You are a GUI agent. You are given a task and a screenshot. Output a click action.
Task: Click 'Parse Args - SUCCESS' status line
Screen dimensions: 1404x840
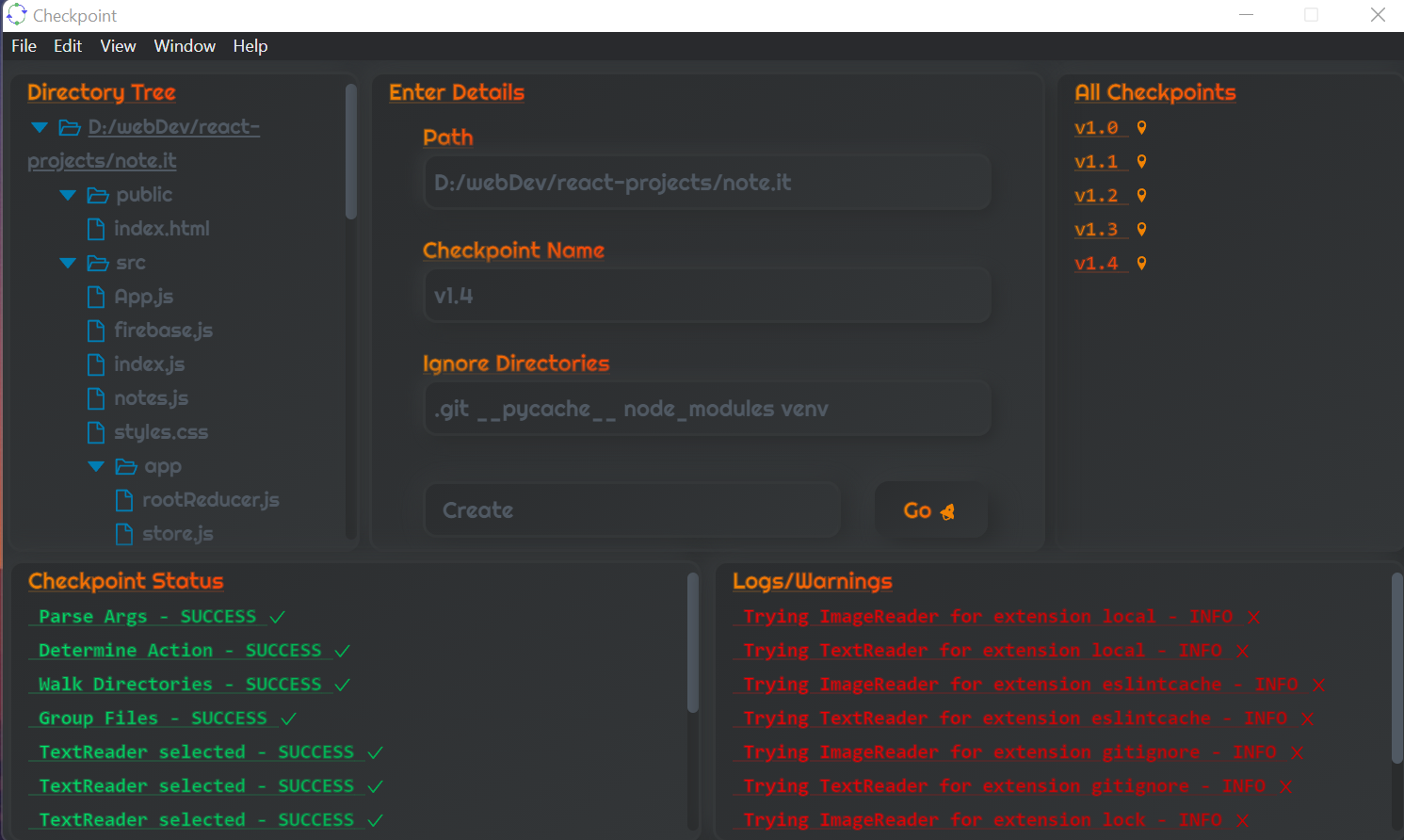[147, 617]
